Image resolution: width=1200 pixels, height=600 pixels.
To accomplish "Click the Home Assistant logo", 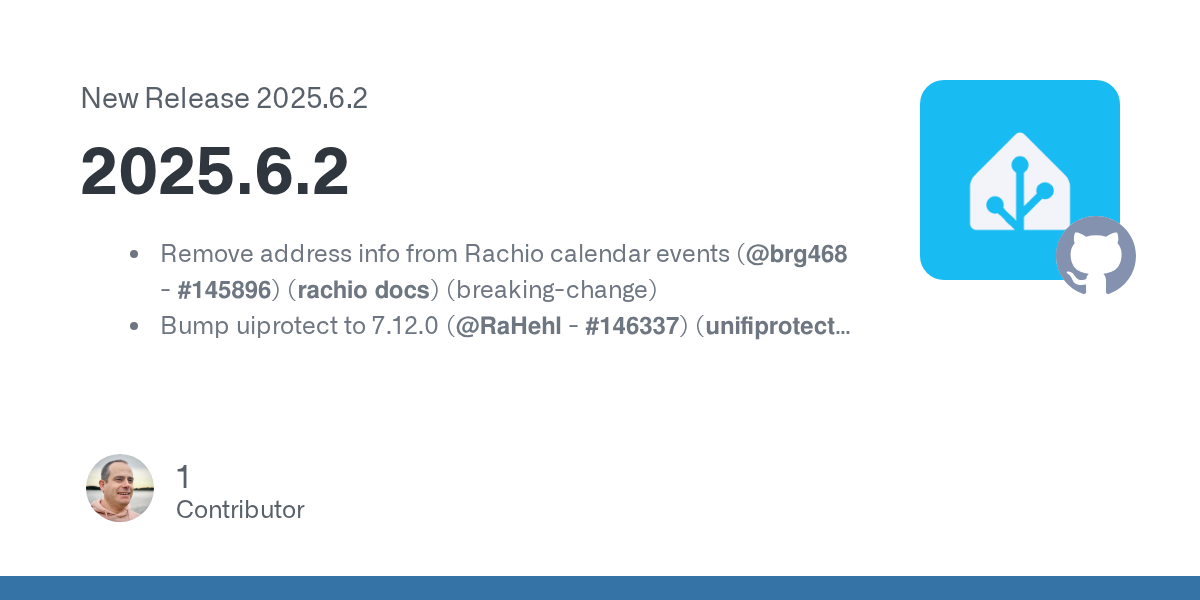I will pos(1018,178).
